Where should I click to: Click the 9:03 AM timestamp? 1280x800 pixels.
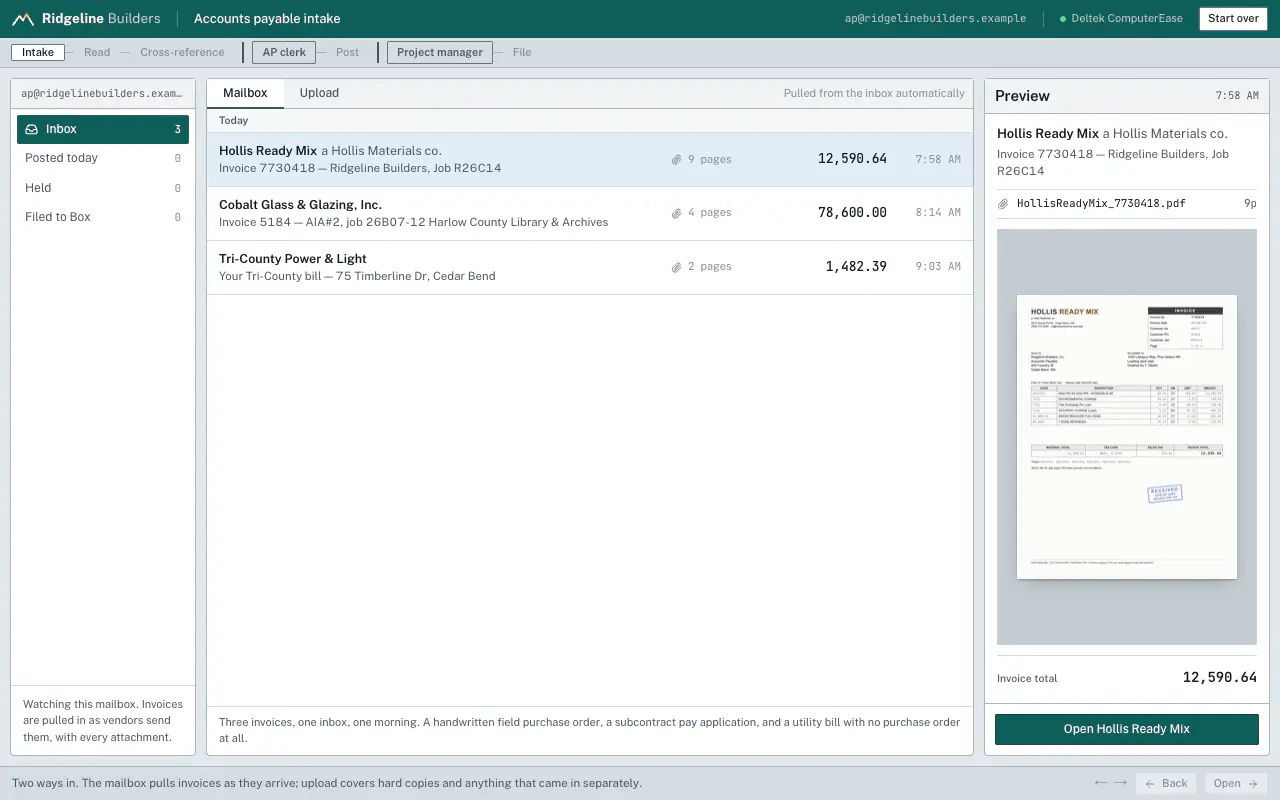(938, 267)
